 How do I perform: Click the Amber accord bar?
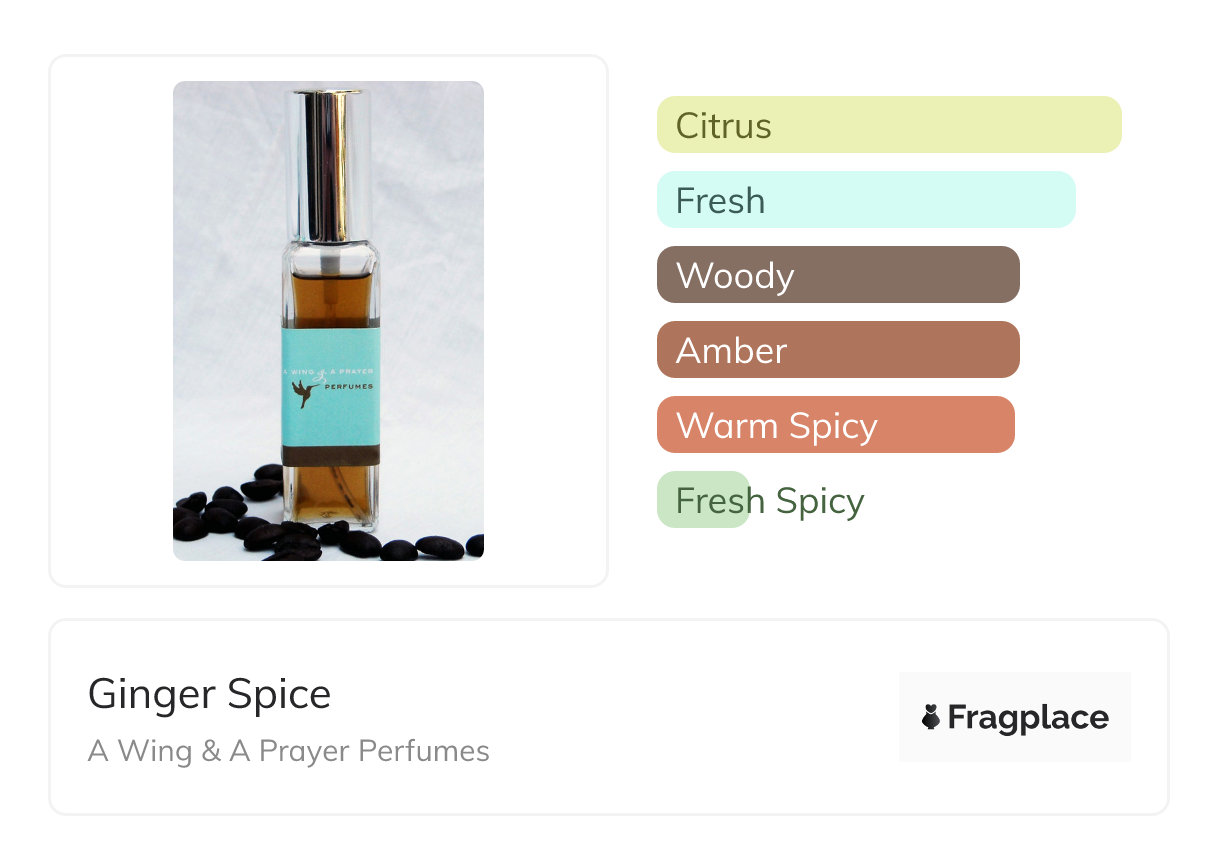[x=837, y=350]
